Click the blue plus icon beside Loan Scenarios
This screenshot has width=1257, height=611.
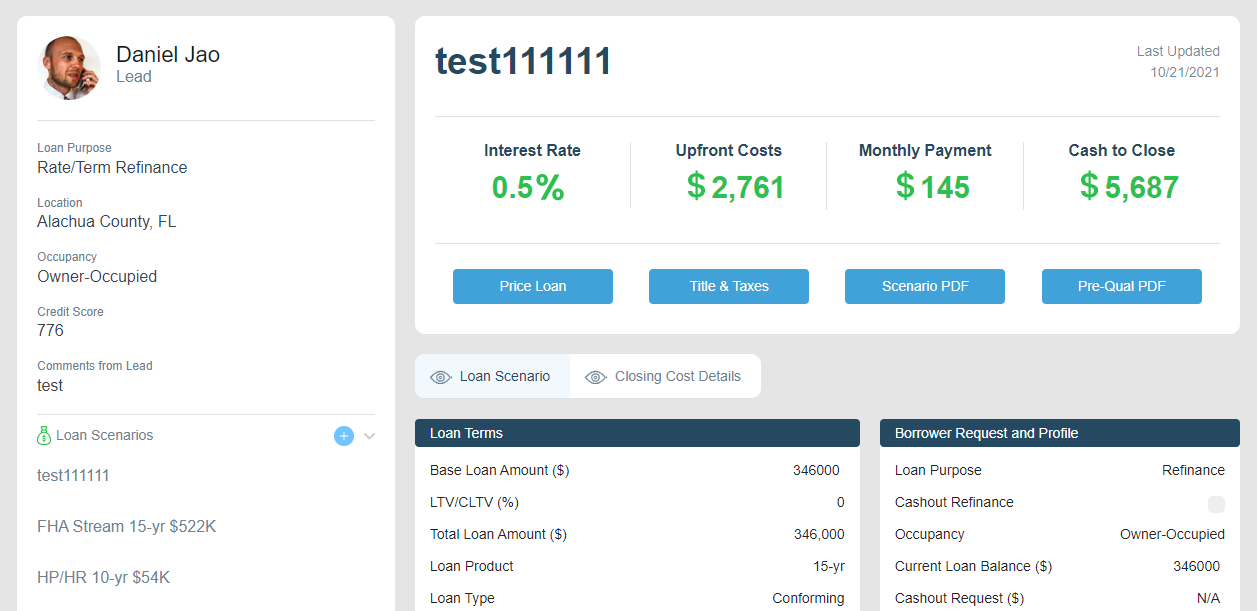tap(344, 436)
